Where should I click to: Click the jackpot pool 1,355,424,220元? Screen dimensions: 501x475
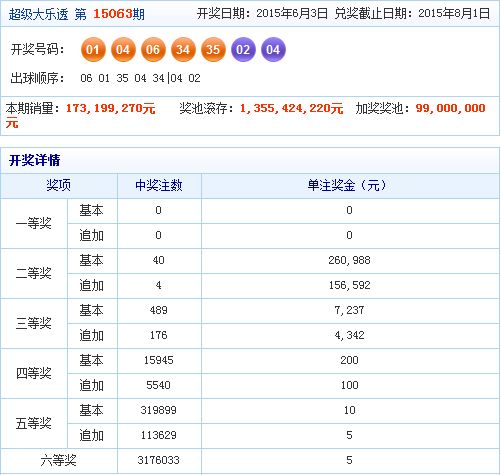(x=291, y=109)
